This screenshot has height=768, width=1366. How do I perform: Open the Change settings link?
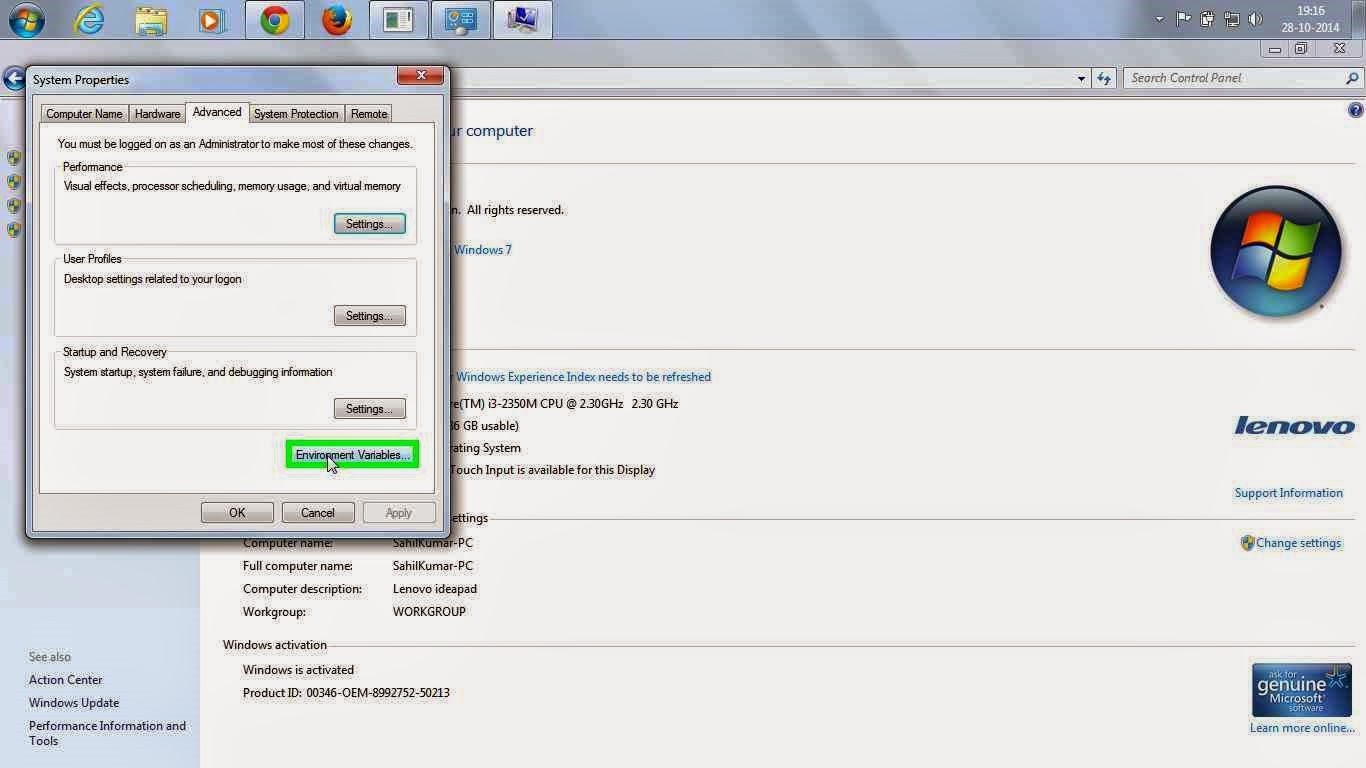1299,542
